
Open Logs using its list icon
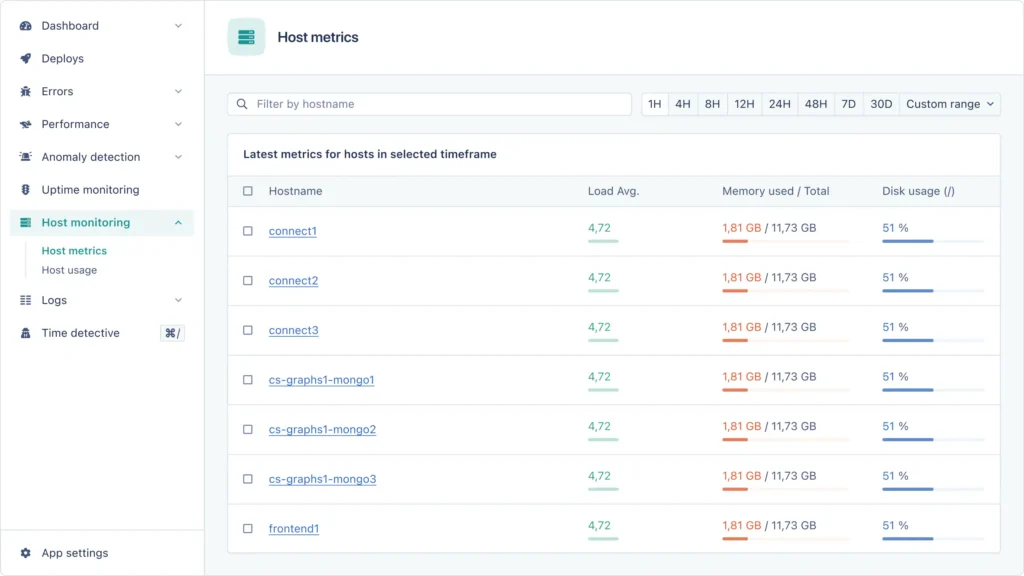25,300
